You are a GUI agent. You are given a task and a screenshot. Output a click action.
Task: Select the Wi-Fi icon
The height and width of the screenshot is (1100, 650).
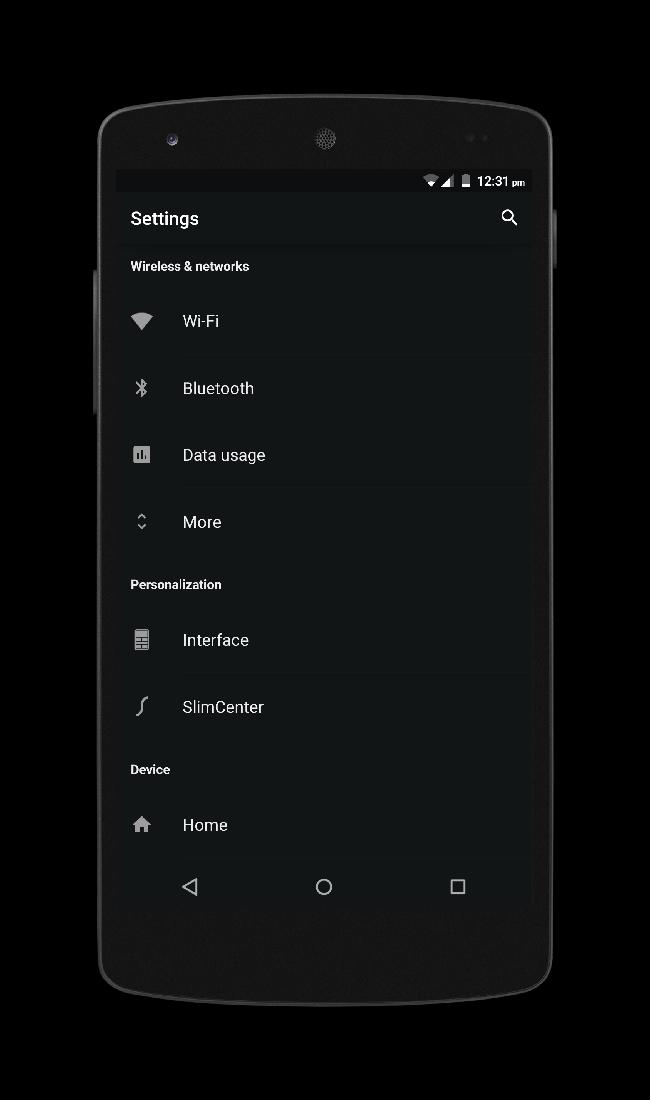(141, 321)
